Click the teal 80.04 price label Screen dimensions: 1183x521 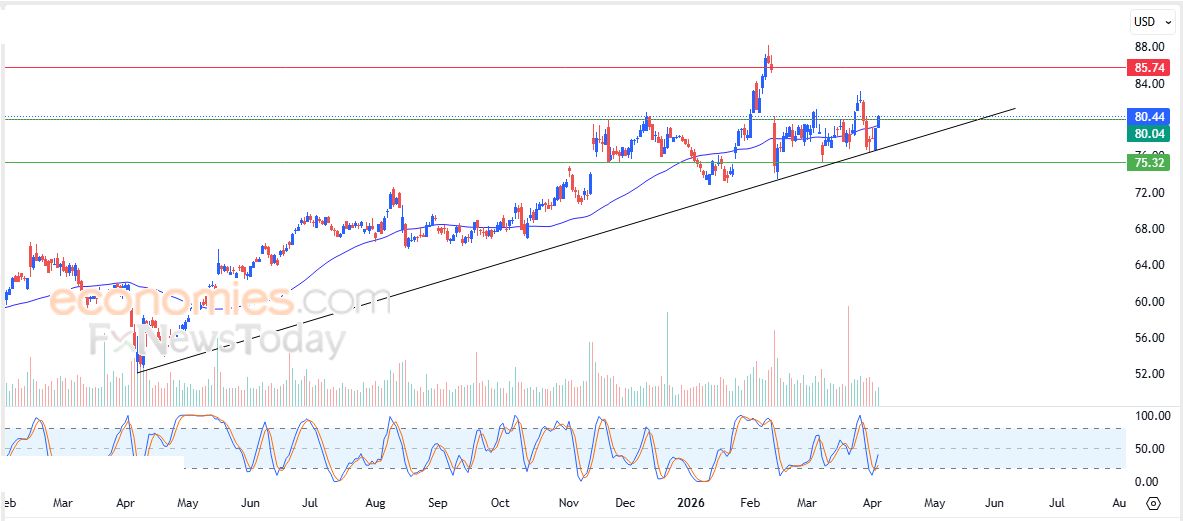pyautogui.click(x=1146, y=134)
